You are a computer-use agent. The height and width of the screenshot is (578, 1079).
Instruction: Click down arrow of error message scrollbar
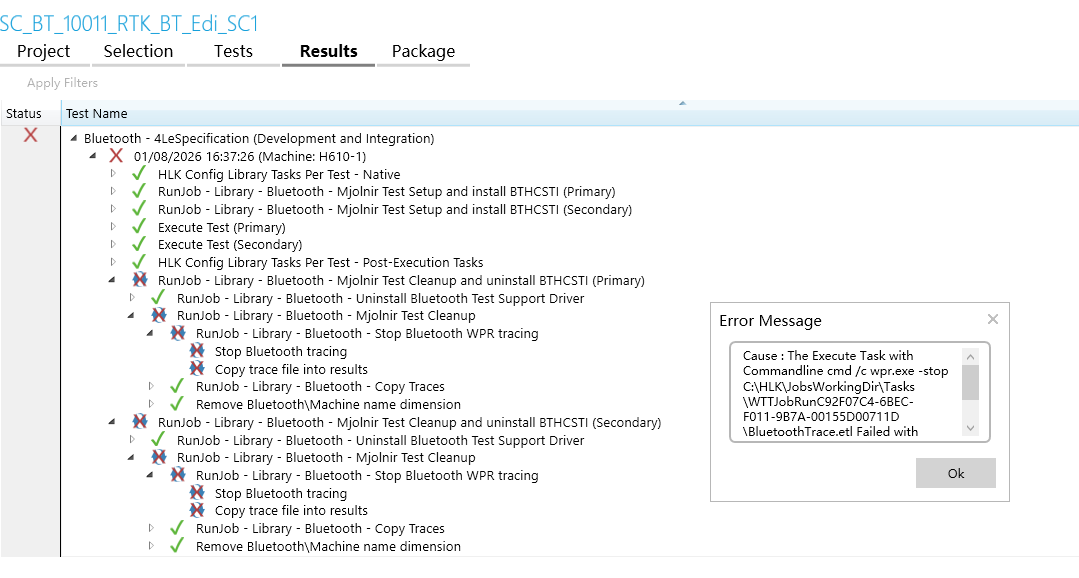coord(970,428)
